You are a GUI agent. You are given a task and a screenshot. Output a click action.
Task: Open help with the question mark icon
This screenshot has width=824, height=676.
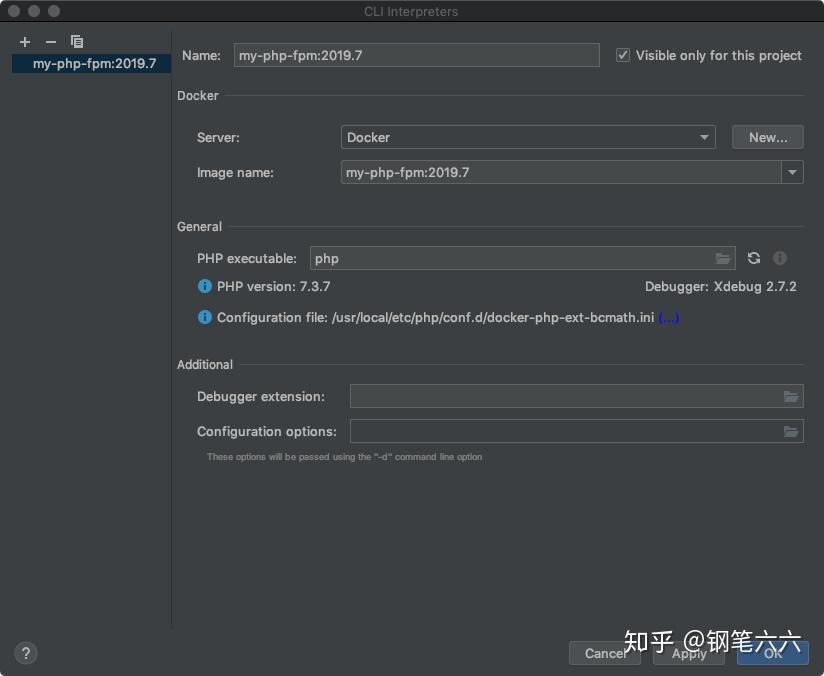(x=26, y=653)
